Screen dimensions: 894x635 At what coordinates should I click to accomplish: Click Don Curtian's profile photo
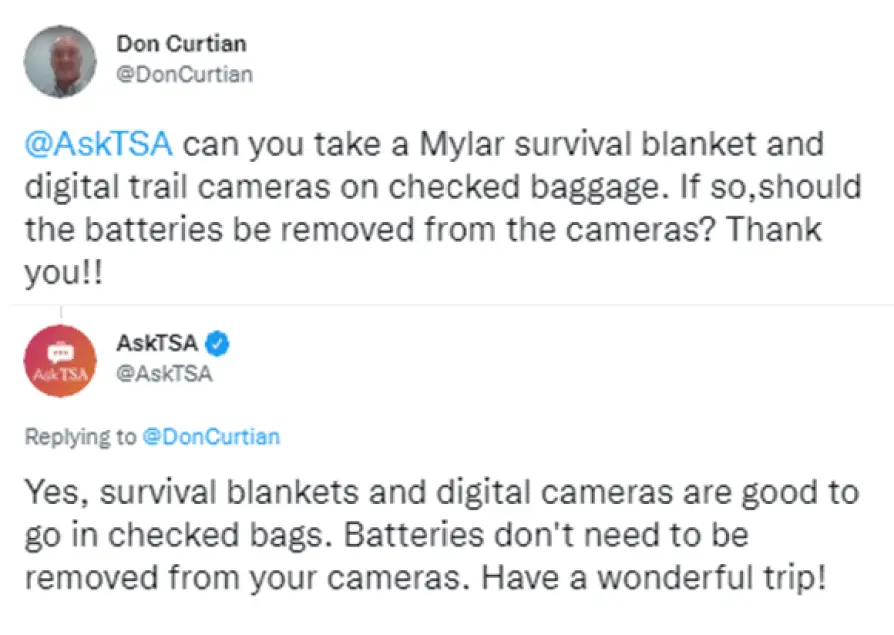click(60, 61)
